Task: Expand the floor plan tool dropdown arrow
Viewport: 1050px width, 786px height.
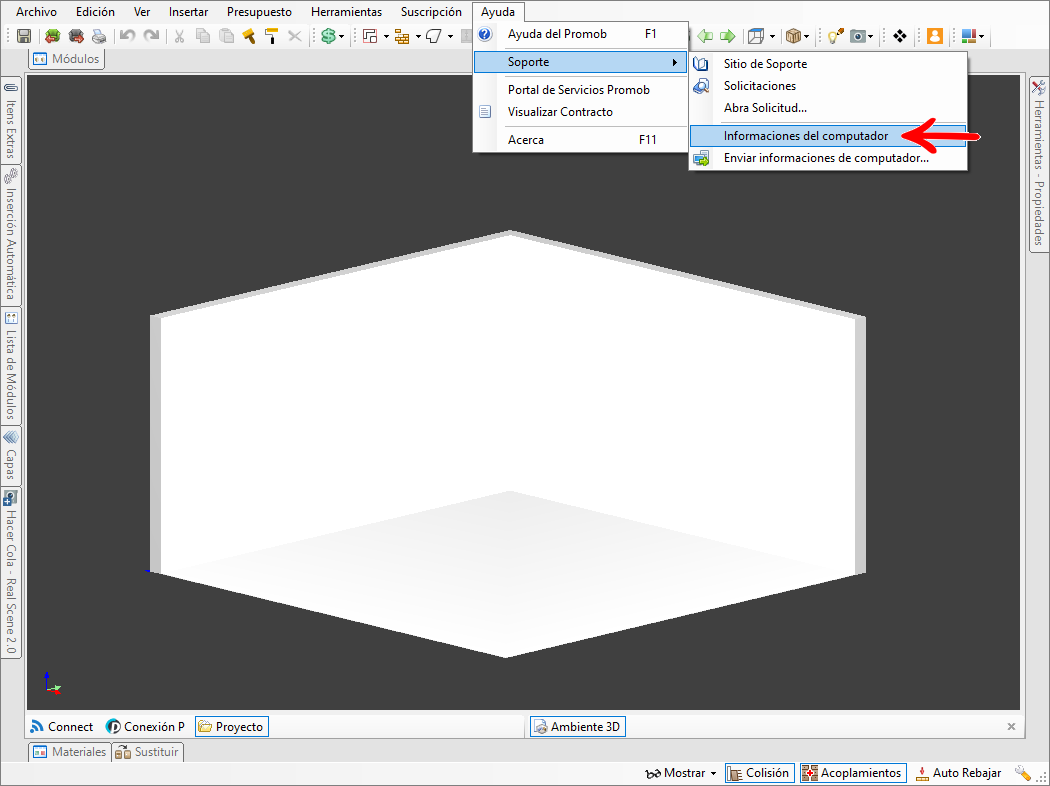Action: tap(386, 36)
